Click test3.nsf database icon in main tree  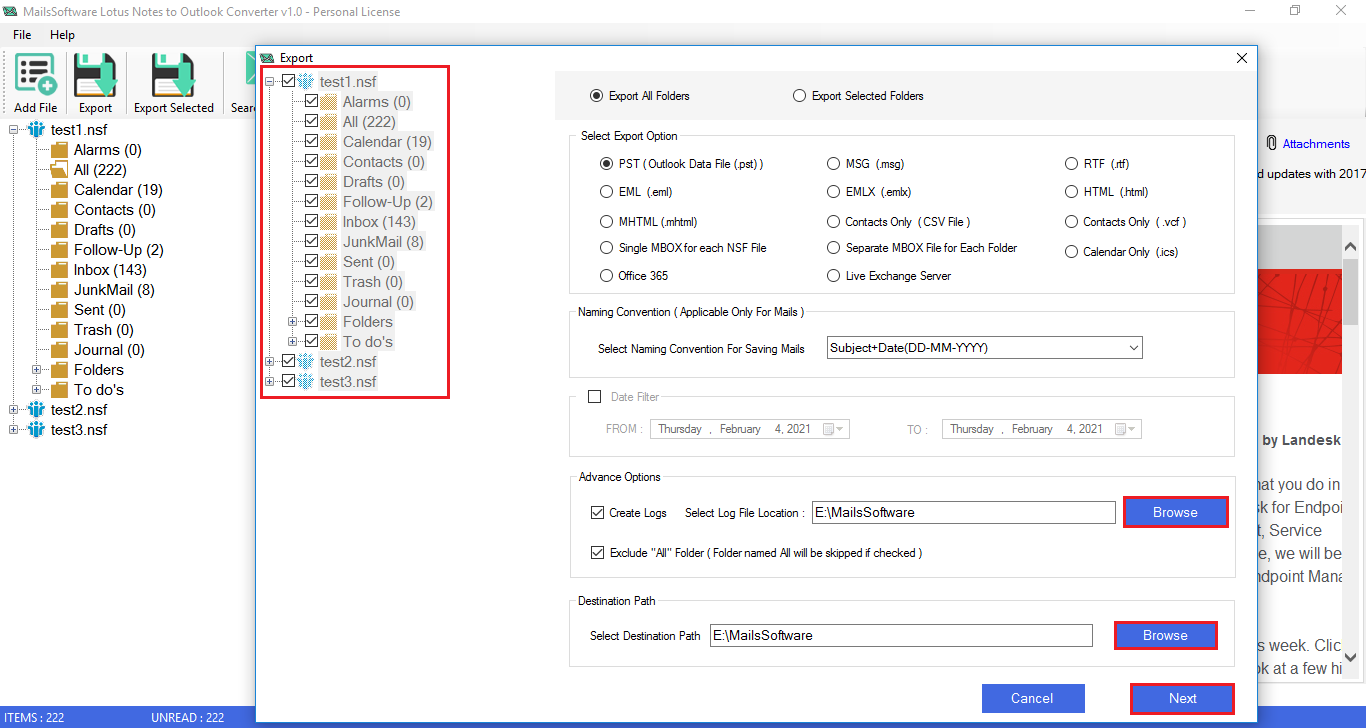37,430
